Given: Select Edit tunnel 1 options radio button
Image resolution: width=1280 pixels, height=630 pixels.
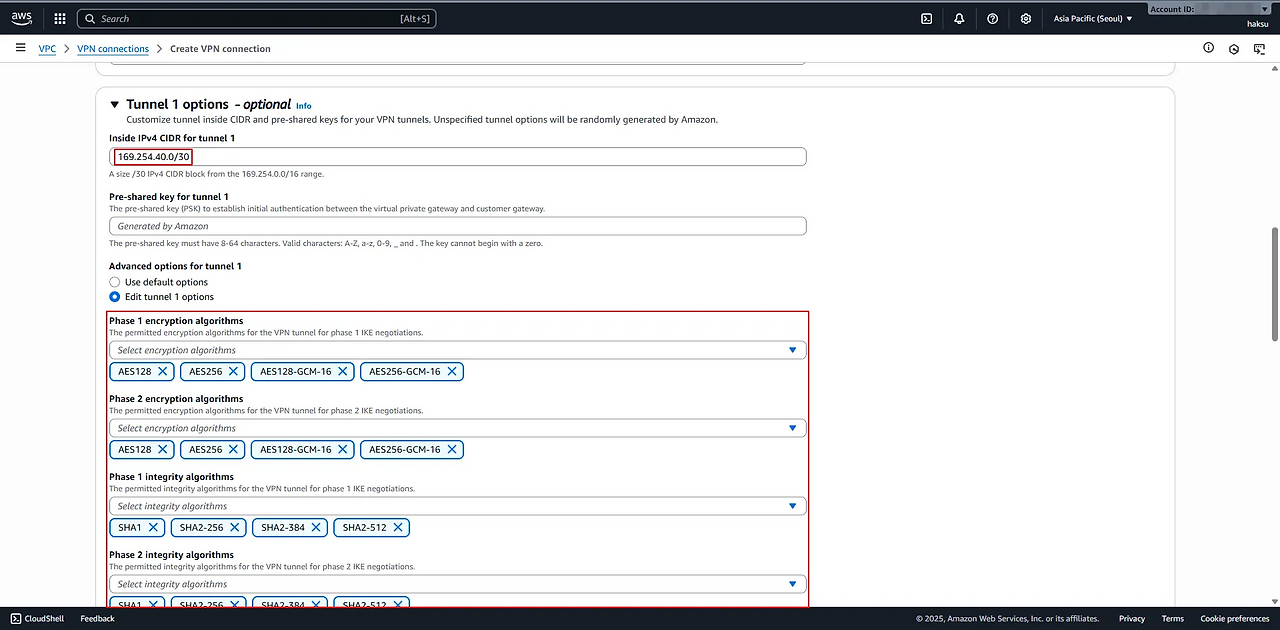Looking at the screenshot, I should [115, 297].
